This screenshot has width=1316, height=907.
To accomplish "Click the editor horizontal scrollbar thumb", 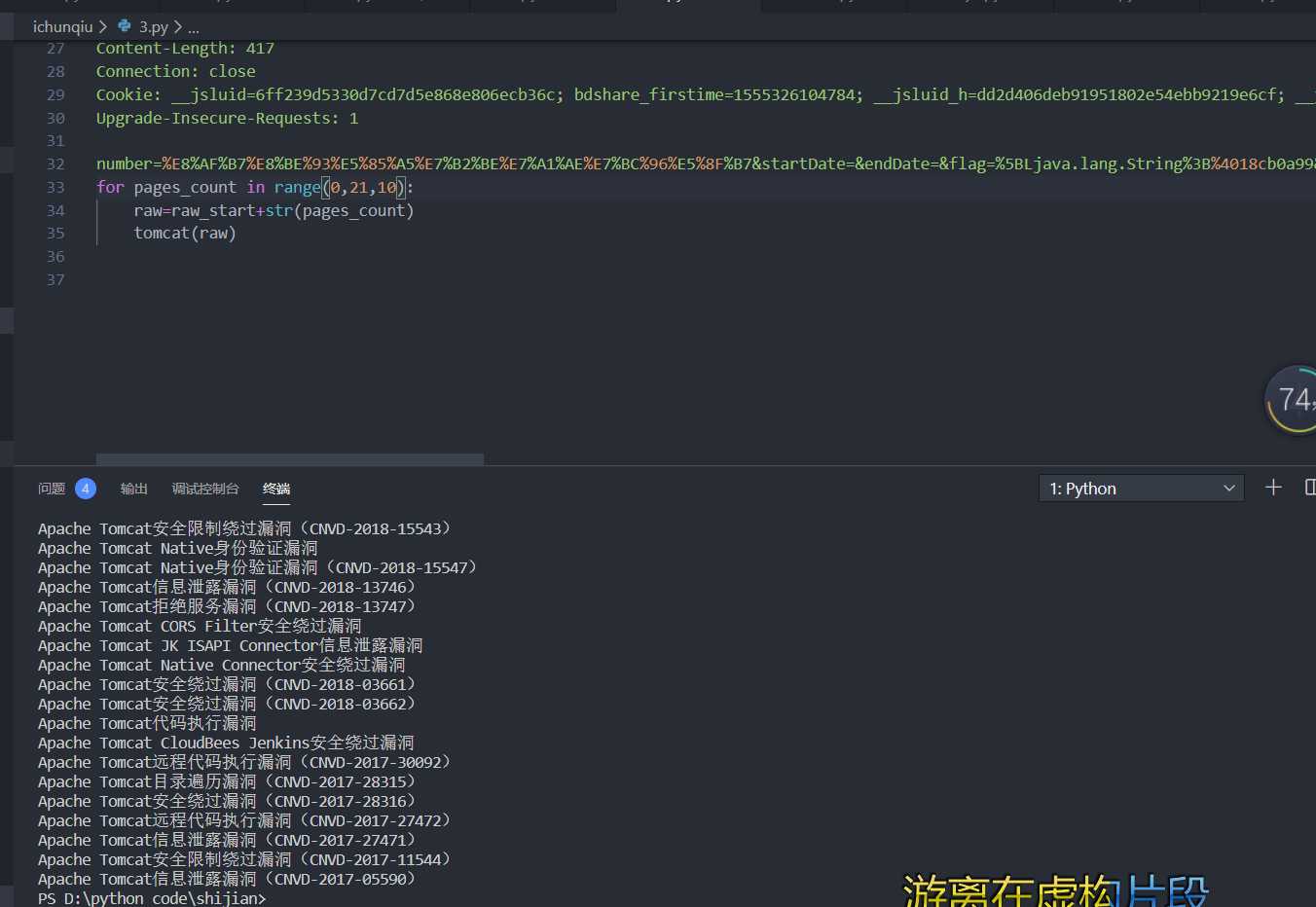I will click(290, 459).
